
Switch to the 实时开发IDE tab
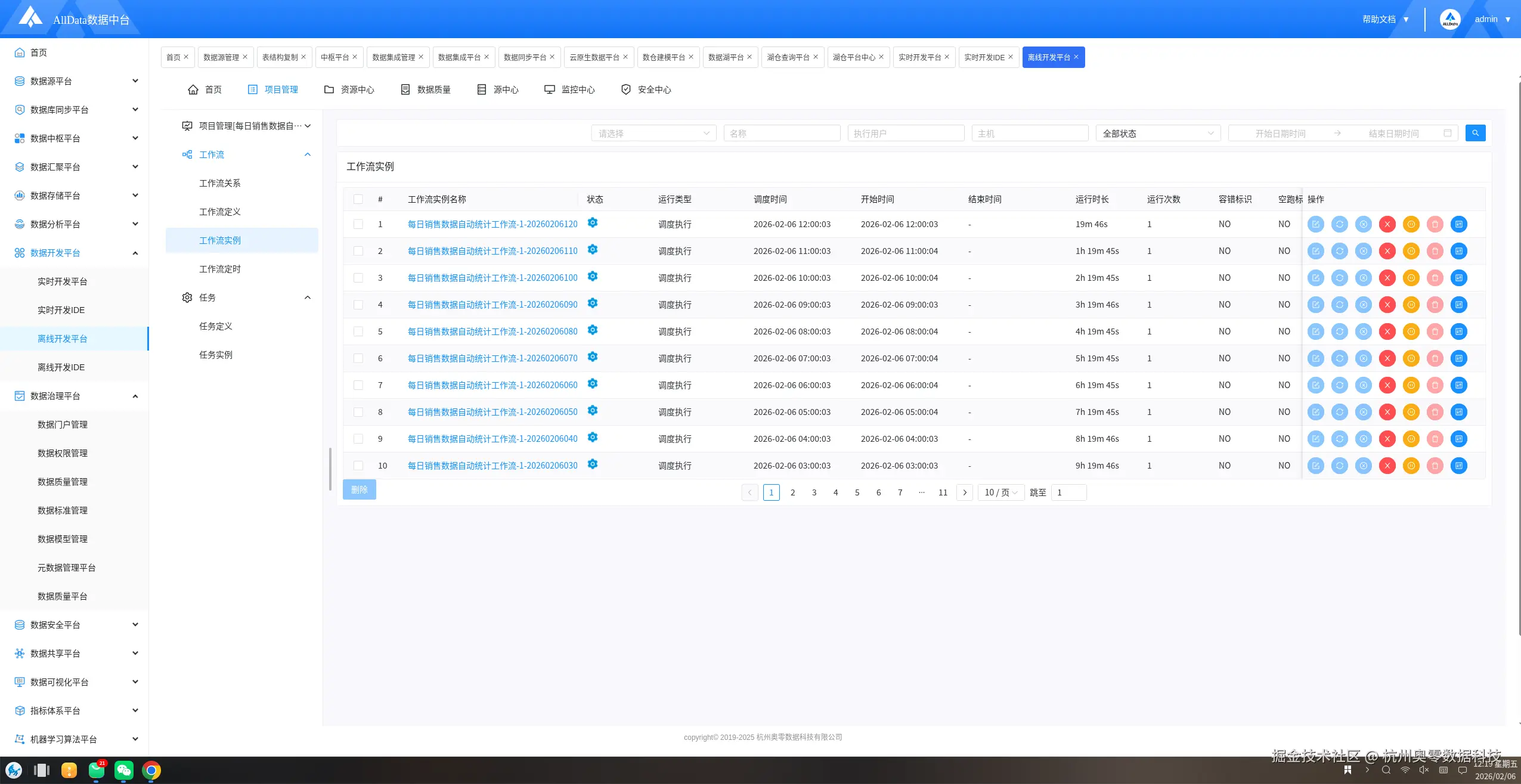point(984,57)
